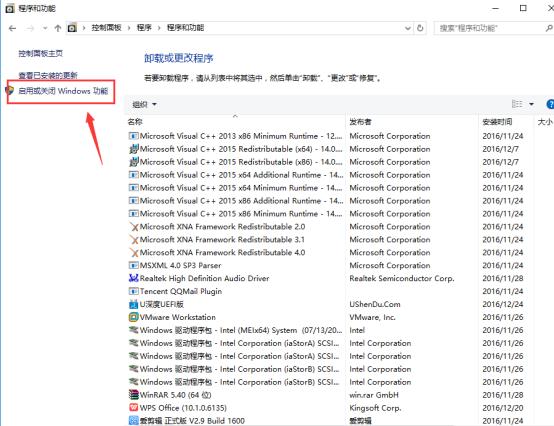Screen dimensions: 554x426
Task: Click the Forward navigation arrow
Action: click(x=30, y=28)
